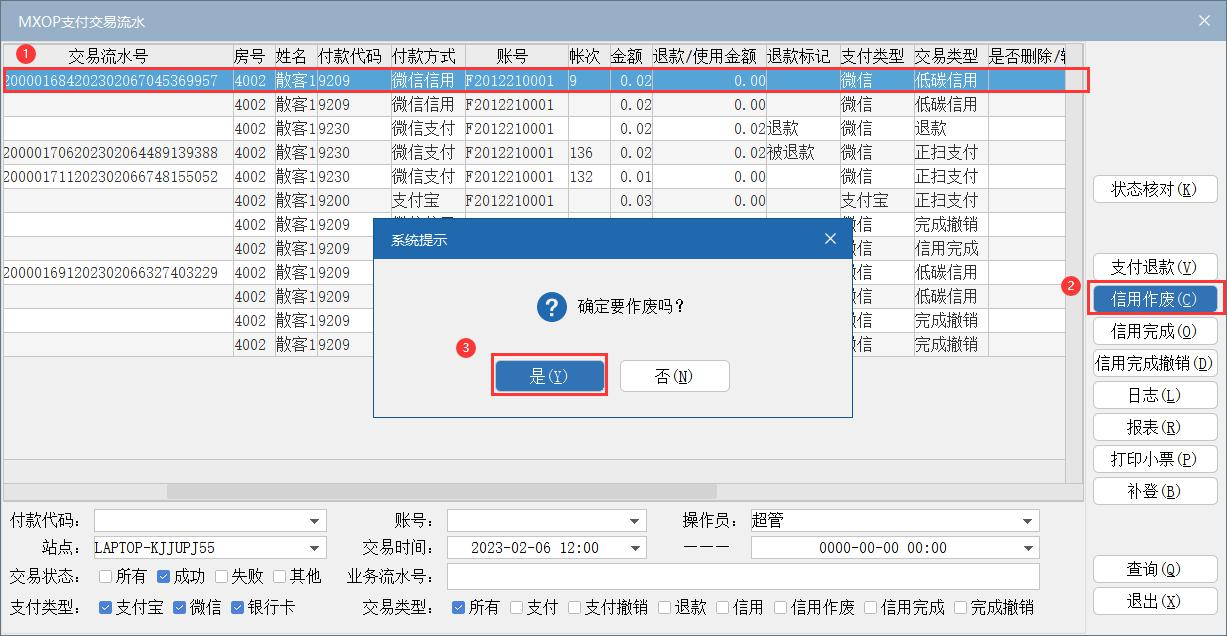1227x636 pixels.
Task: Close the MXOP支付交易流水 window
Action: pos(1204,20)
